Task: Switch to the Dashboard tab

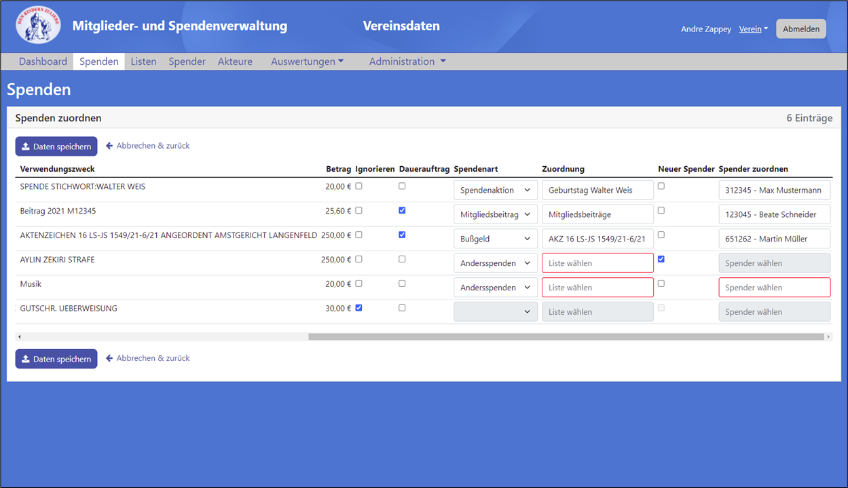Action: (43, 62)
